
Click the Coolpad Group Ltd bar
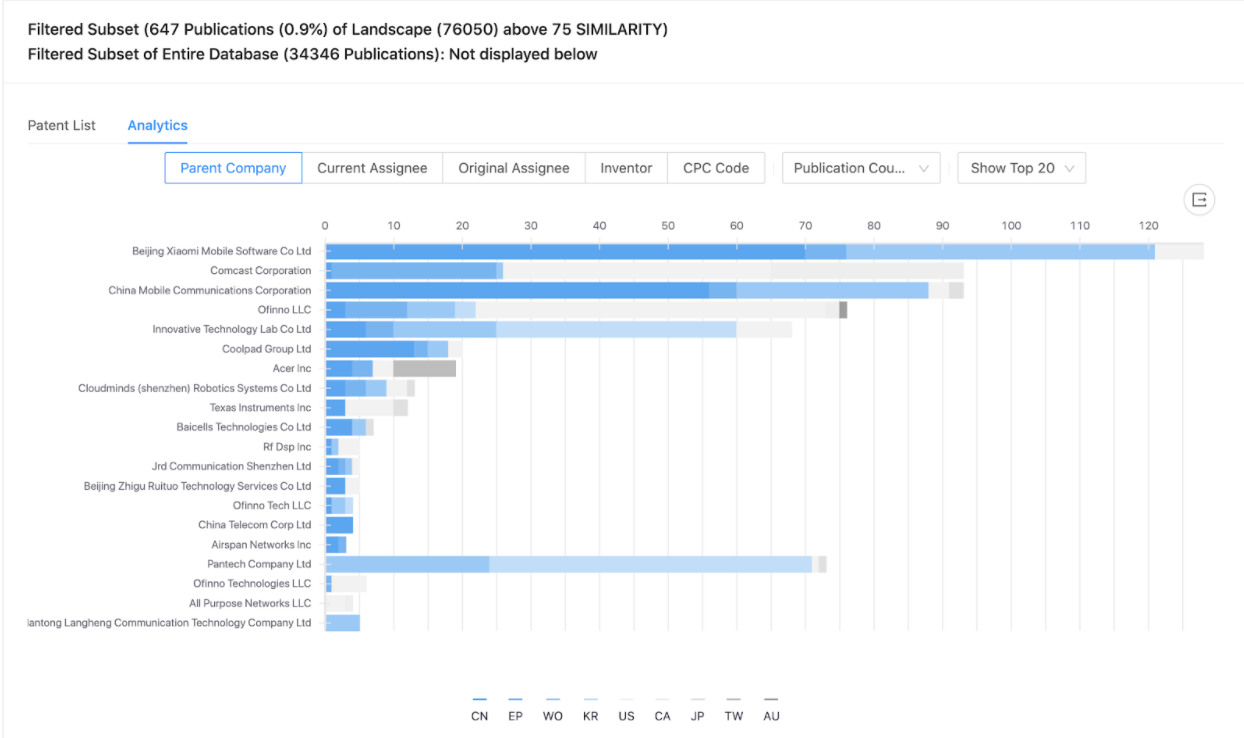393,349
